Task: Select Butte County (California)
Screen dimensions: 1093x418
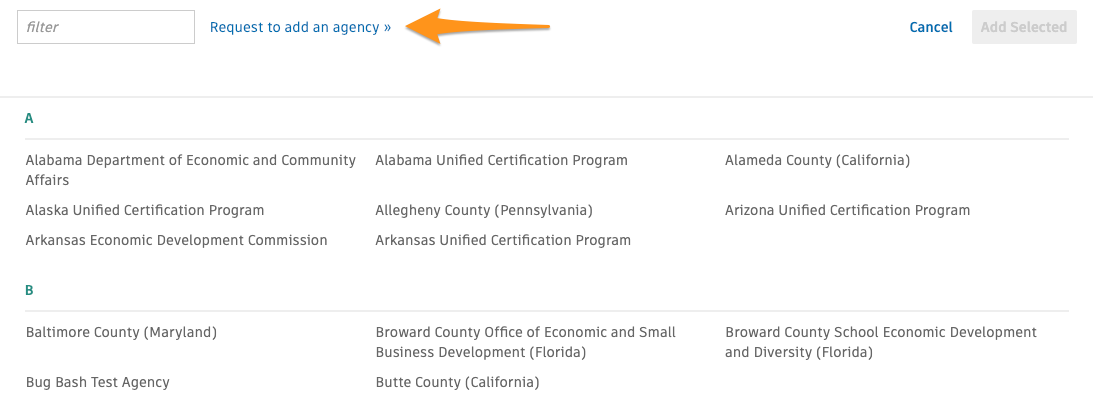Action: (x=457, y=382)
